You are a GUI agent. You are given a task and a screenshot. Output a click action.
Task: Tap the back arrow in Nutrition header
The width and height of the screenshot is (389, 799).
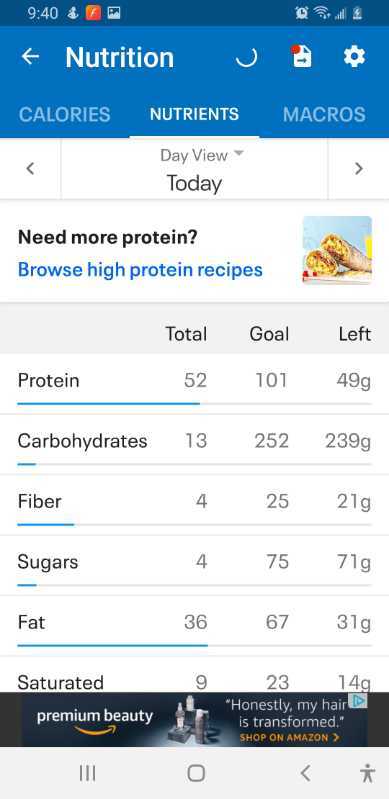[x=30, y=57]
